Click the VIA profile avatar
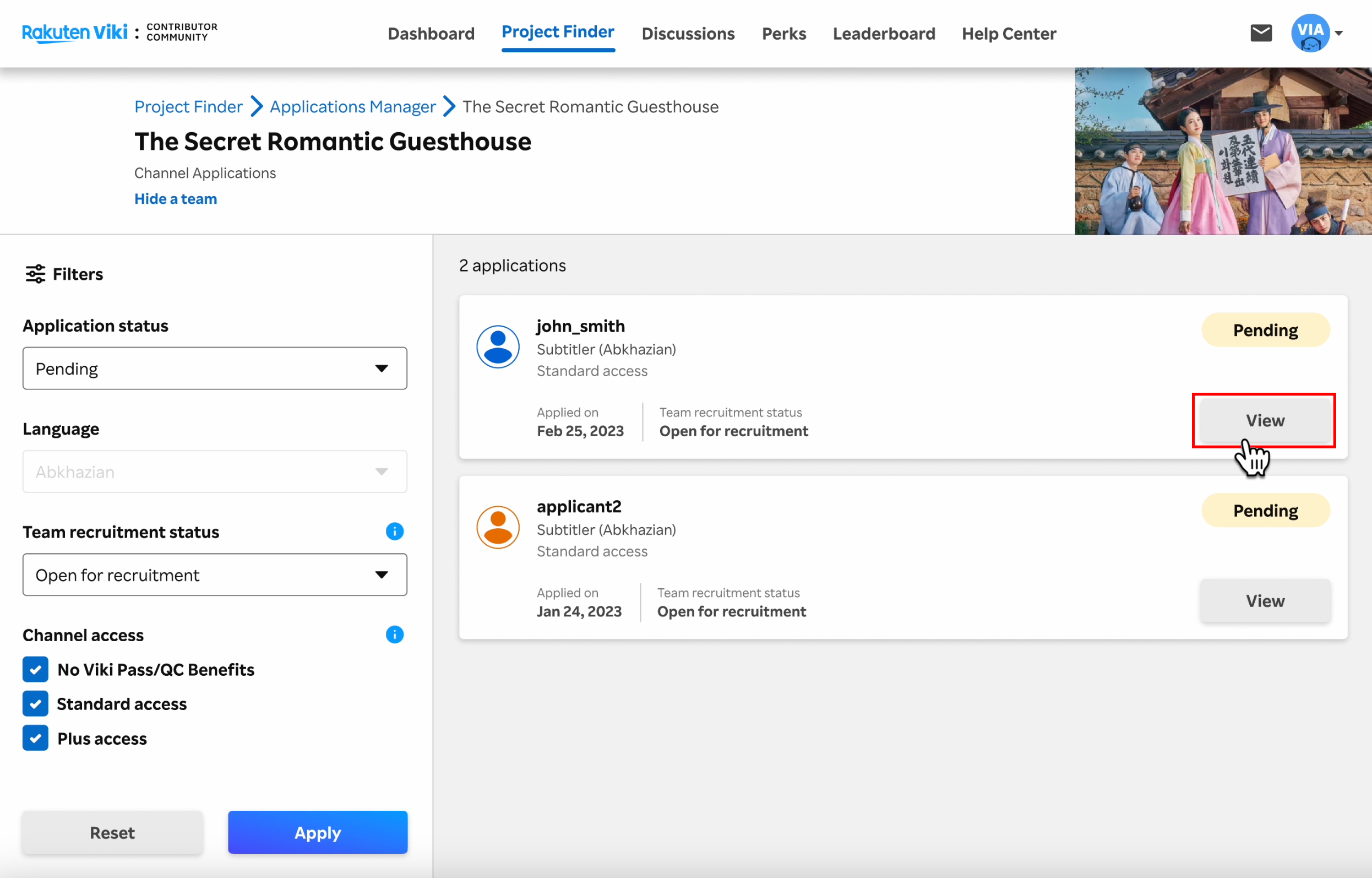1372x878 pixels. click(1310, 33)
